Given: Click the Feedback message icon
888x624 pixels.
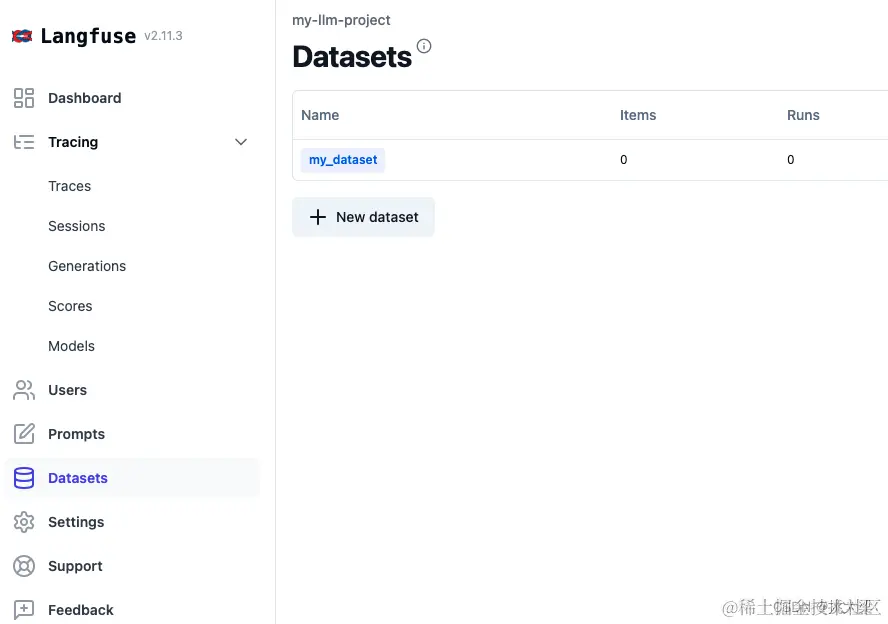Looking at the screenshot, I should (24, 610).
